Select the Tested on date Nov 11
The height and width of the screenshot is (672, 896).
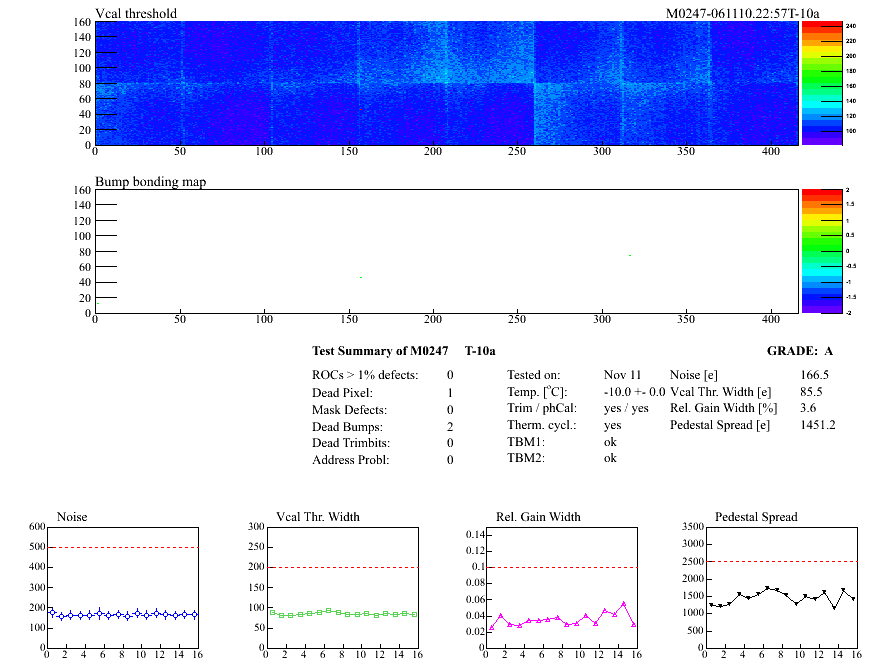click(621, 374)
